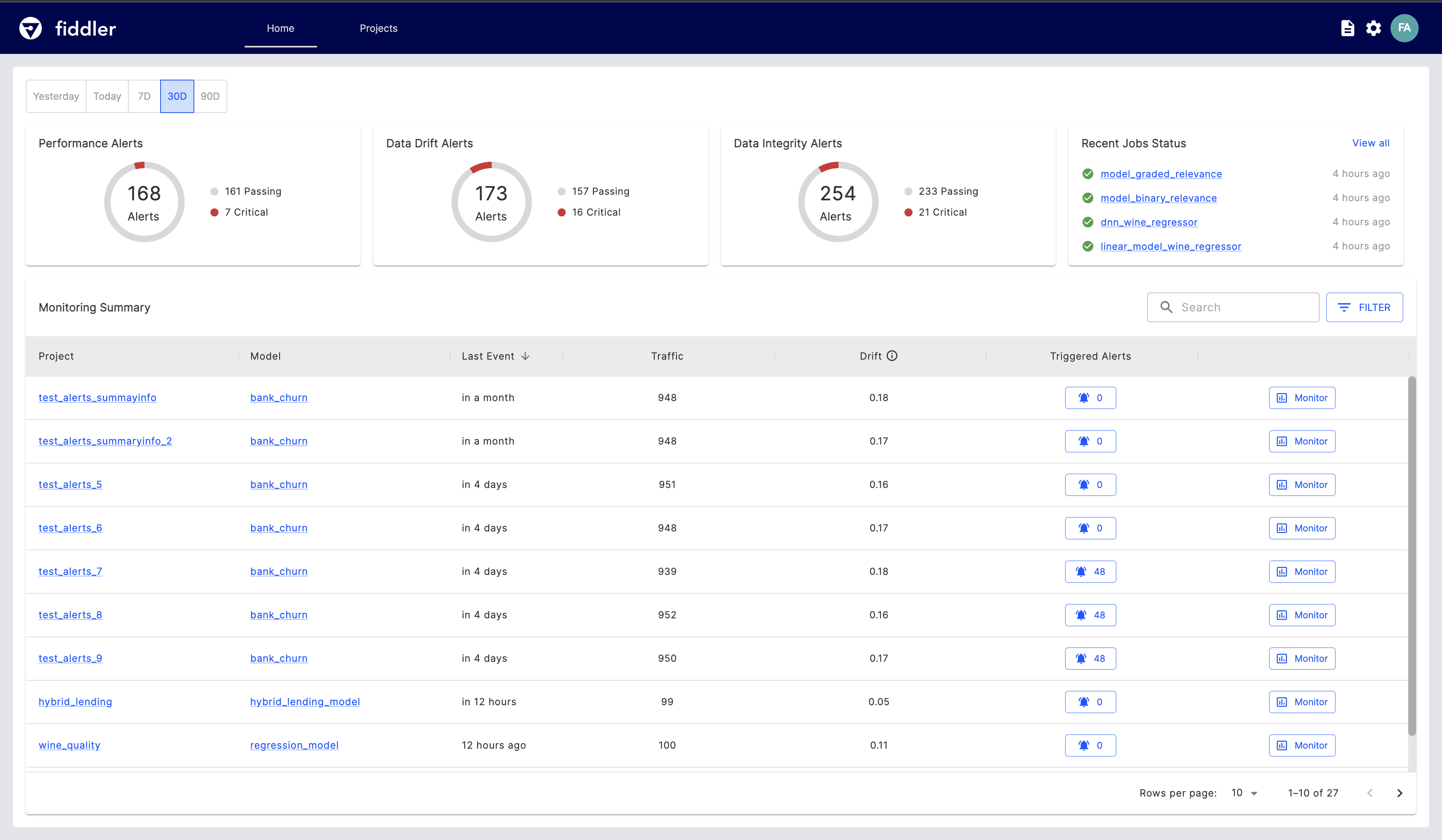Open the Rows per page dropdown
Screen dimensions: 1442x840
(1244, 793)
